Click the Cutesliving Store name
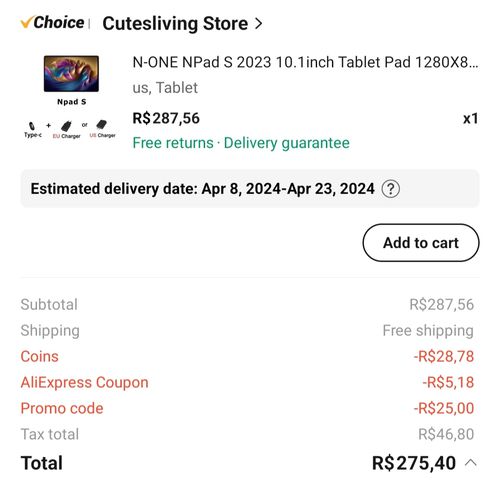The height and width of the screenshot is (493, 500). 175,24
